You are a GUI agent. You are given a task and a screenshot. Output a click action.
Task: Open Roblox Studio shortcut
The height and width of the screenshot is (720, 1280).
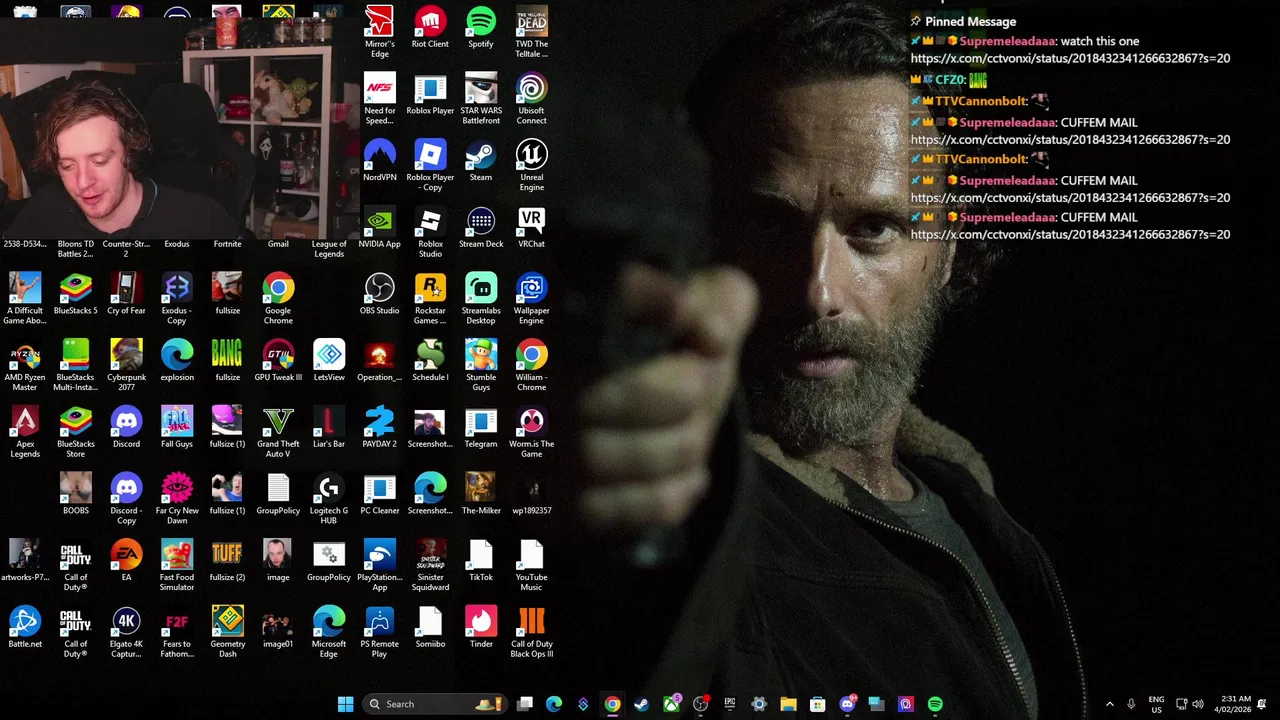[x=430, y=232]
